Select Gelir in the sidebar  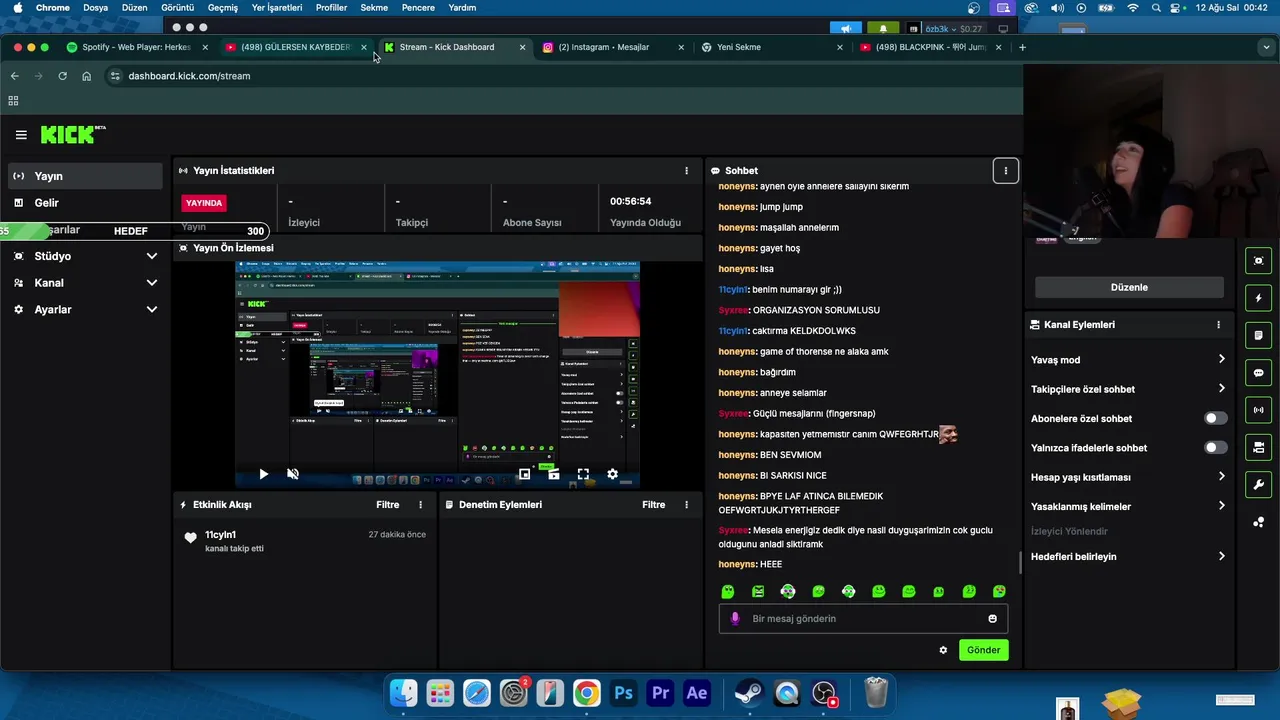(85, 203)
